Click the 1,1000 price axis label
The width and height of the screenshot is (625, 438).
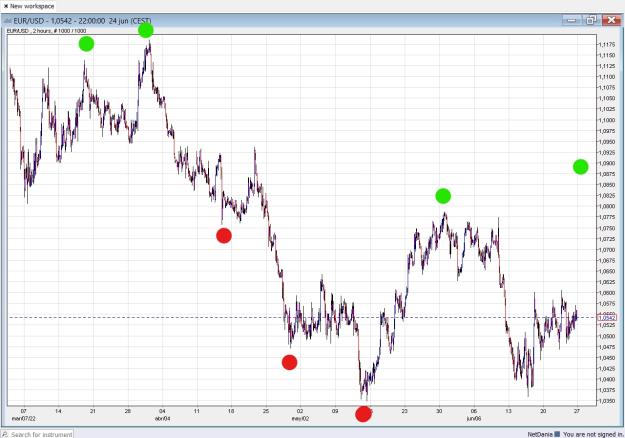(x=606, y=120)
